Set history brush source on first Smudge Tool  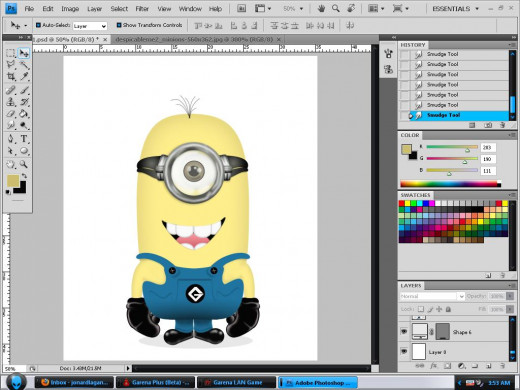click(404, 54)
